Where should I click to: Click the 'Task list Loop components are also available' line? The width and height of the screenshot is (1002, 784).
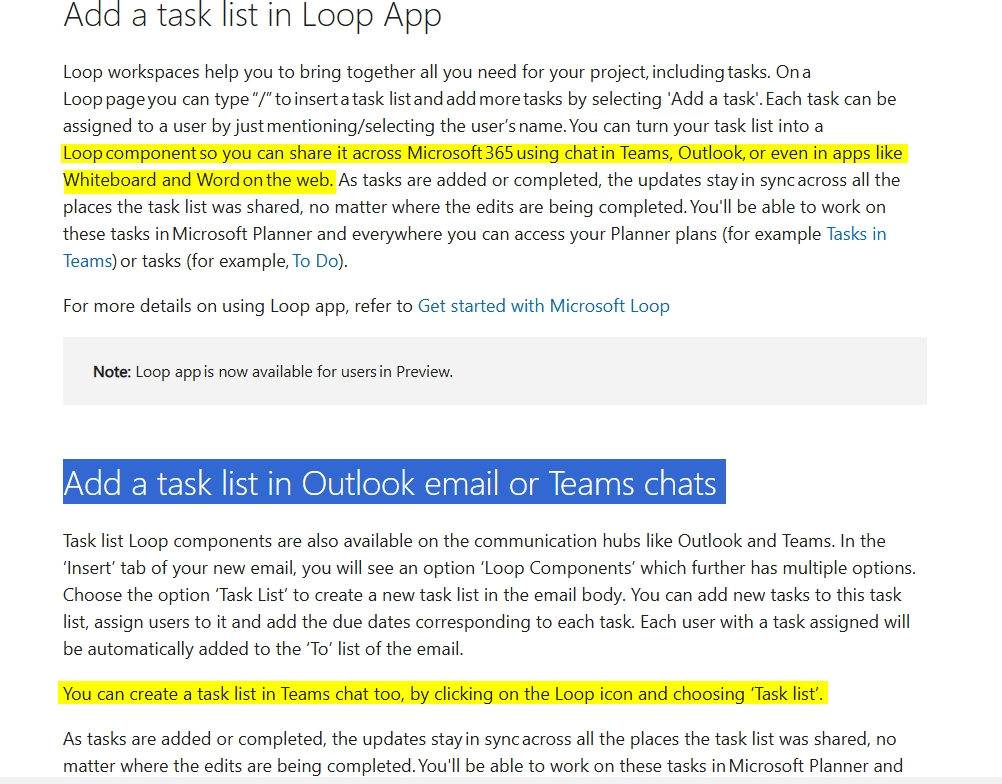click(474, 541)
